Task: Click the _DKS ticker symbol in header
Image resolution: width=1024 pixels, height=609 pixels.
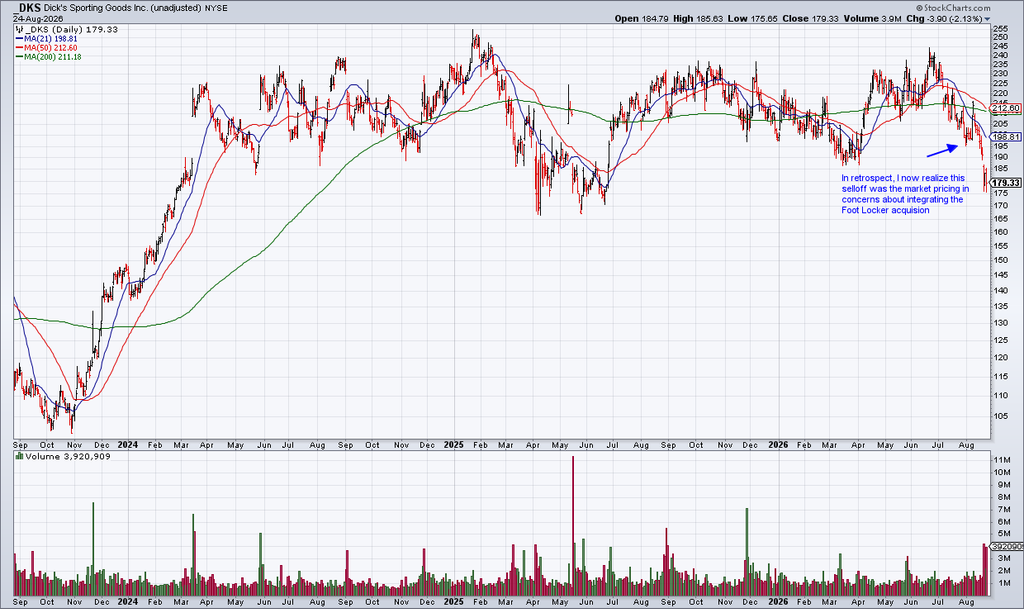Action: [27, 8]
